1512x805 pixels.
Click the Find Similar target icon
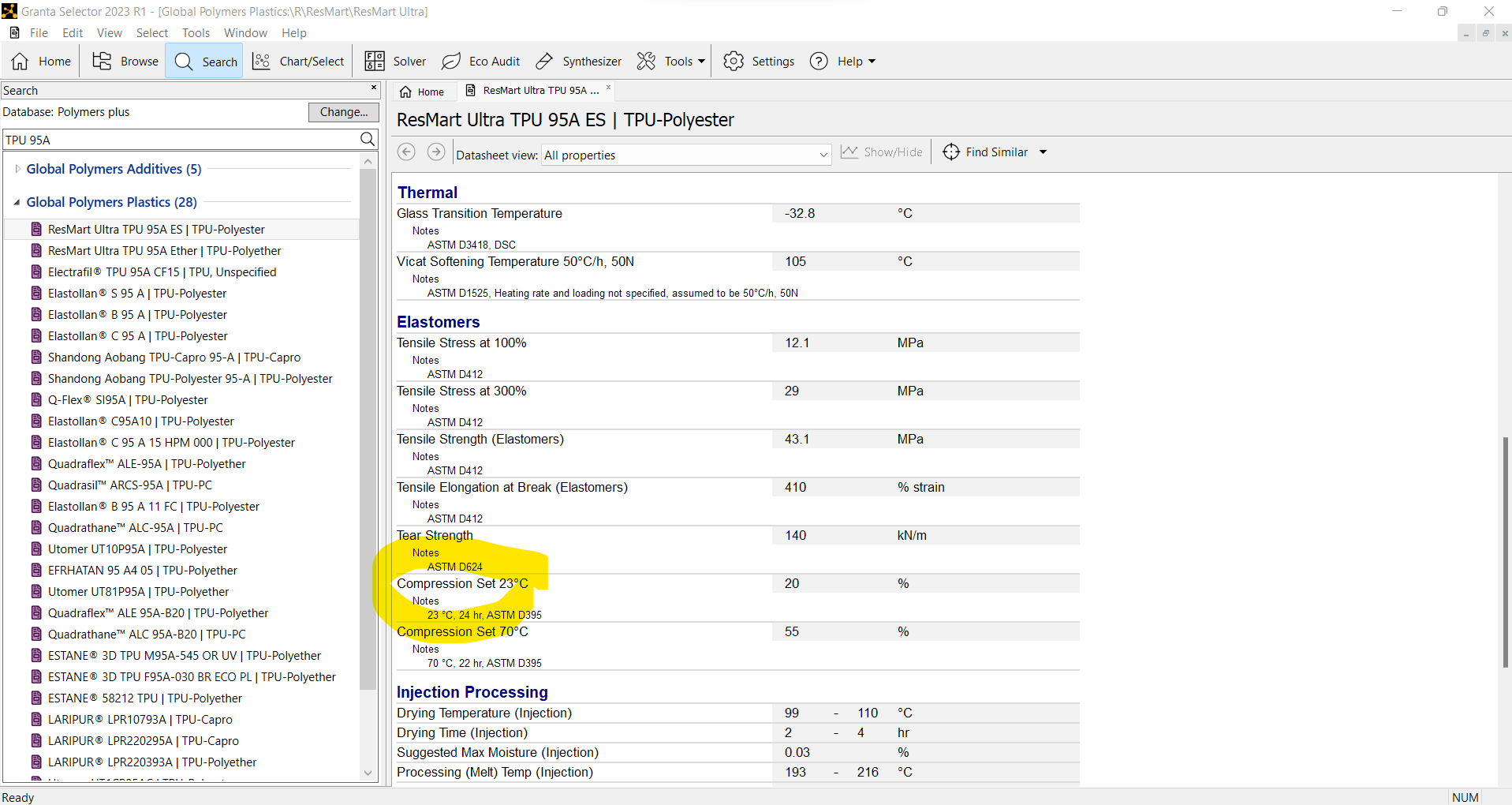[951, 152]
